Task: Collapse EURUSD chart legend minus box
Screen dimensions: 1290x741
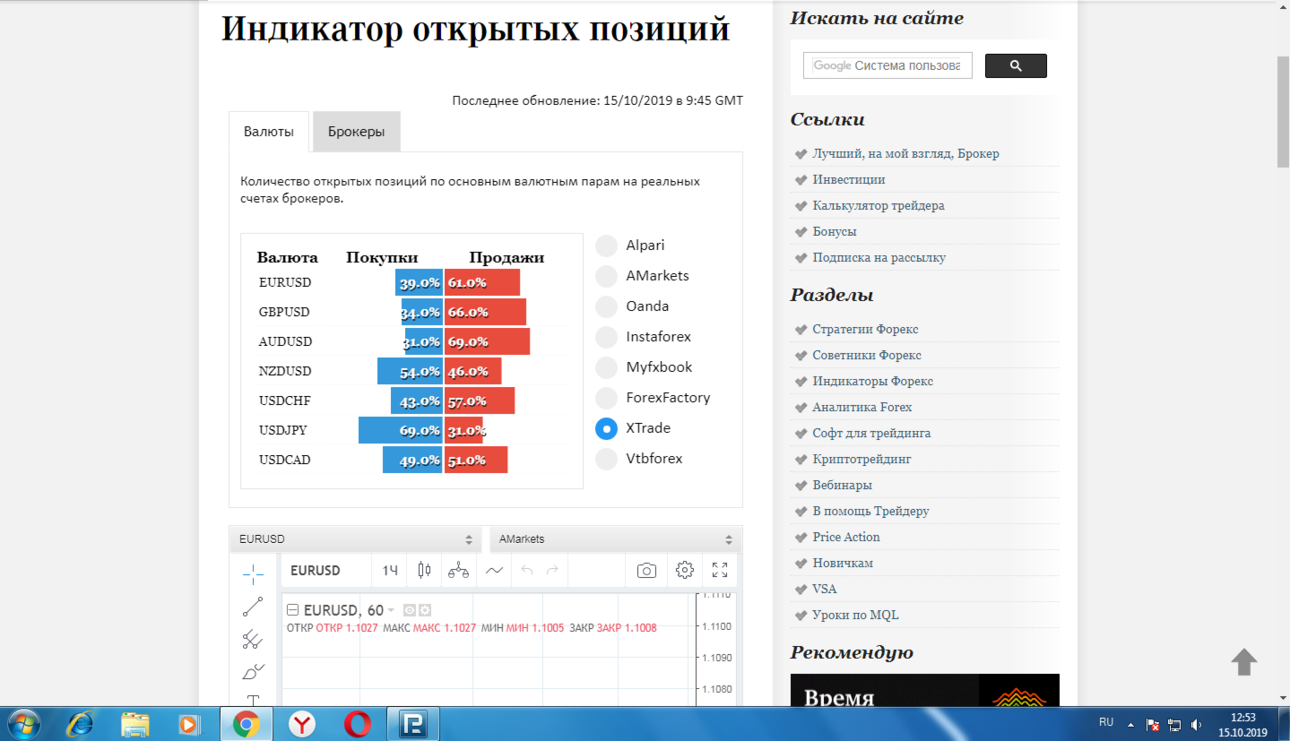Action: [x=293, y=610]
